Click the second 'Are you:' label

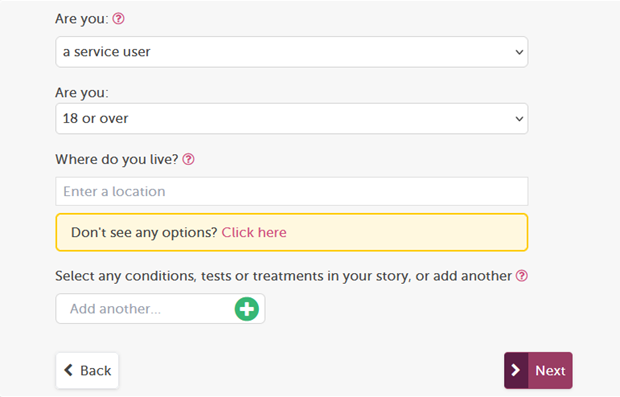(81, 93)
